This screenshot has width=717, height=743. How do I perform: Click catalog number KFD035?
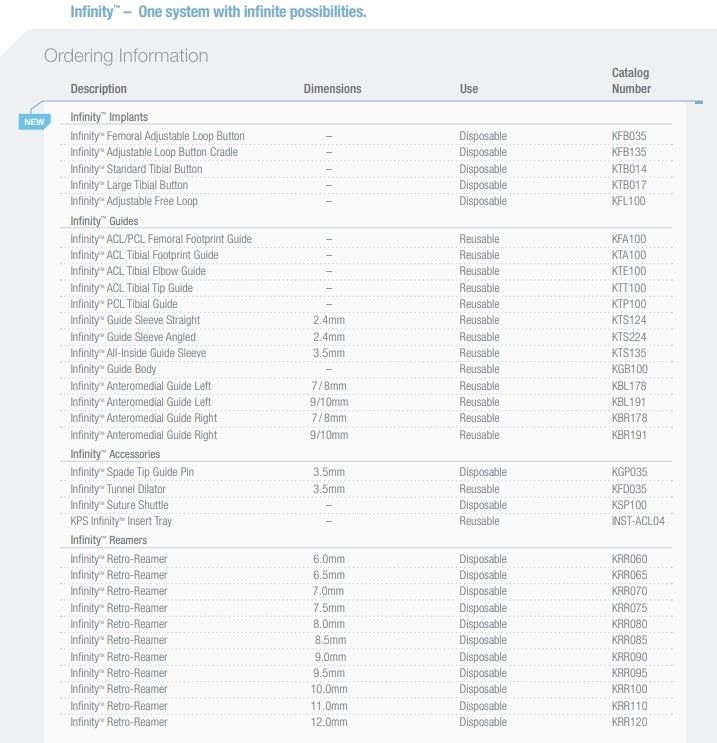pyautogui.click(x=629, y=489)
